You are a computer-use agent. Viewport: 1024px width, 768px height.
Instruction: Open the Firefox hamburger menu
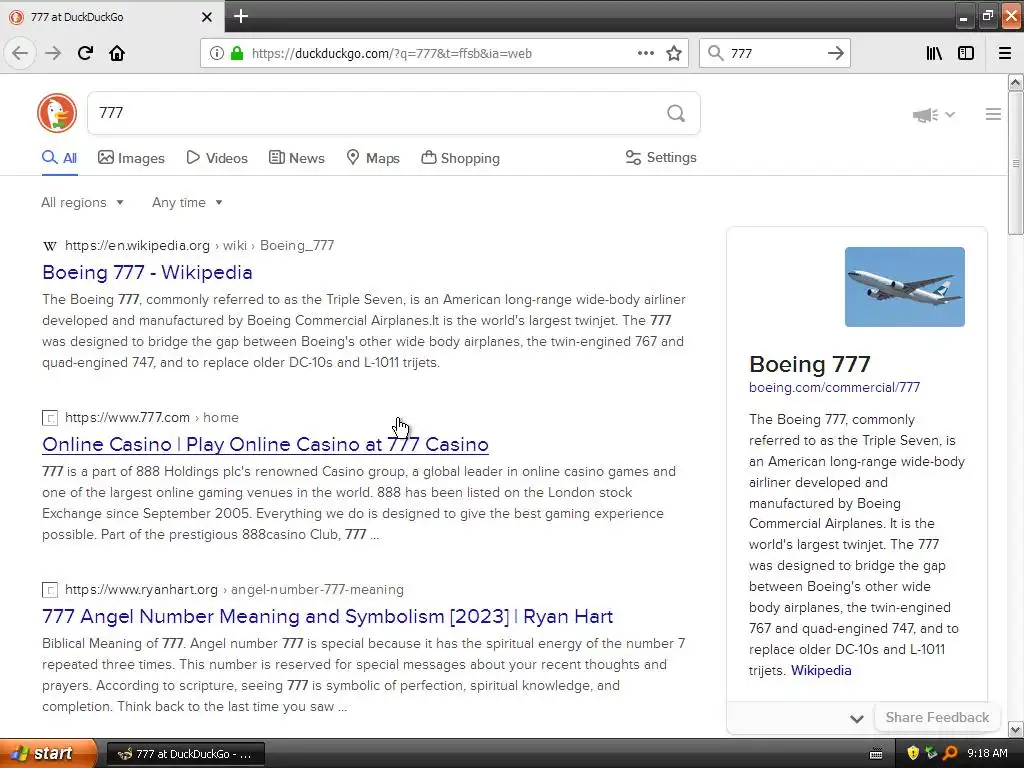pyautogui.click(x=1005, y=53)
